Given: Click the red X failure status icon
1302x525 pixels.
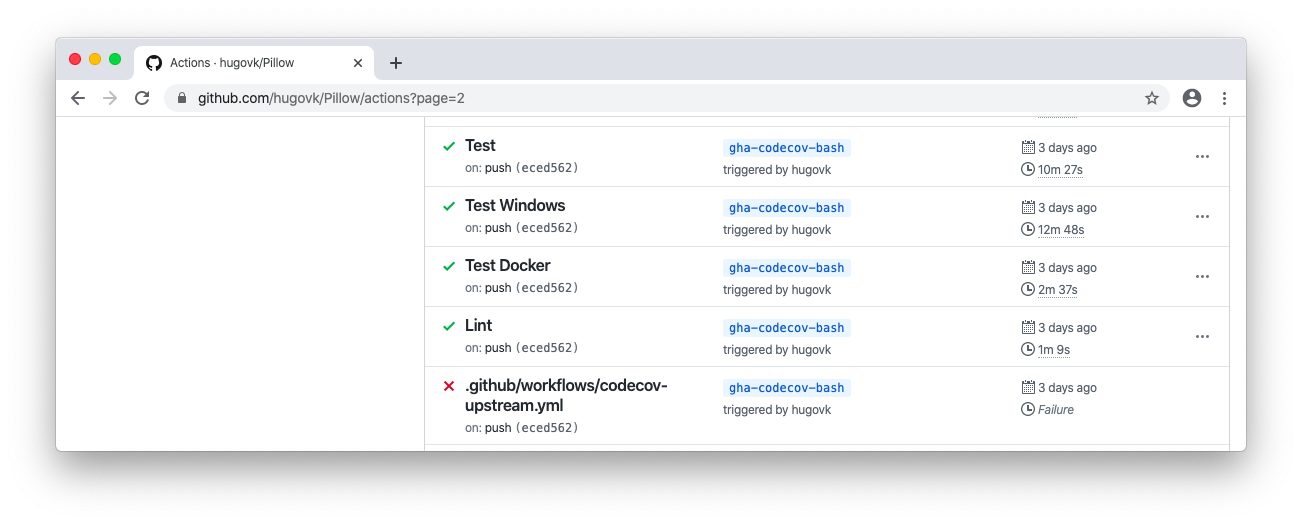Looking at the screenshot, I should coord(449,386).
